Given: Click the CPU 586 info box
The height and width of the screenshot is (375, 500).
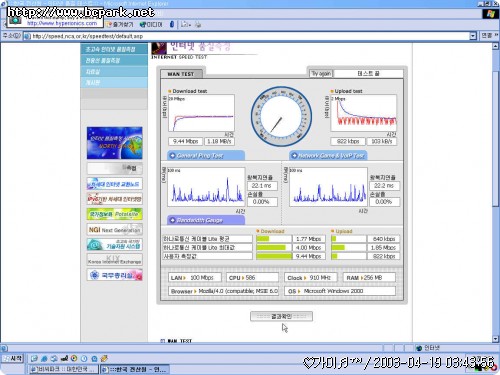Looking at the screenshot, I should [x=252, y=278].
